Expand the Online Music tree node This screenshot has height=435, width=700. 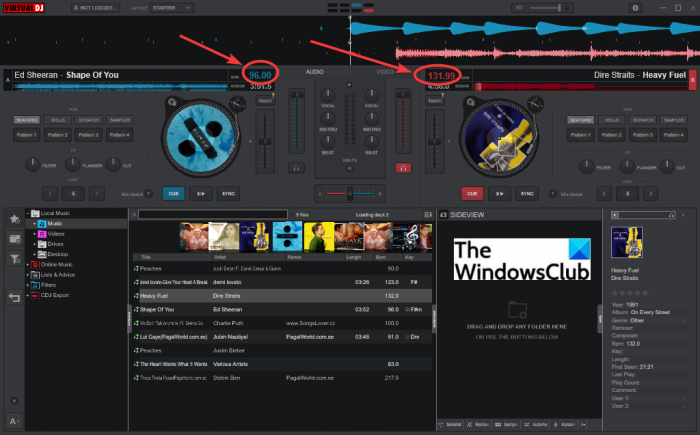pos(28,265)
